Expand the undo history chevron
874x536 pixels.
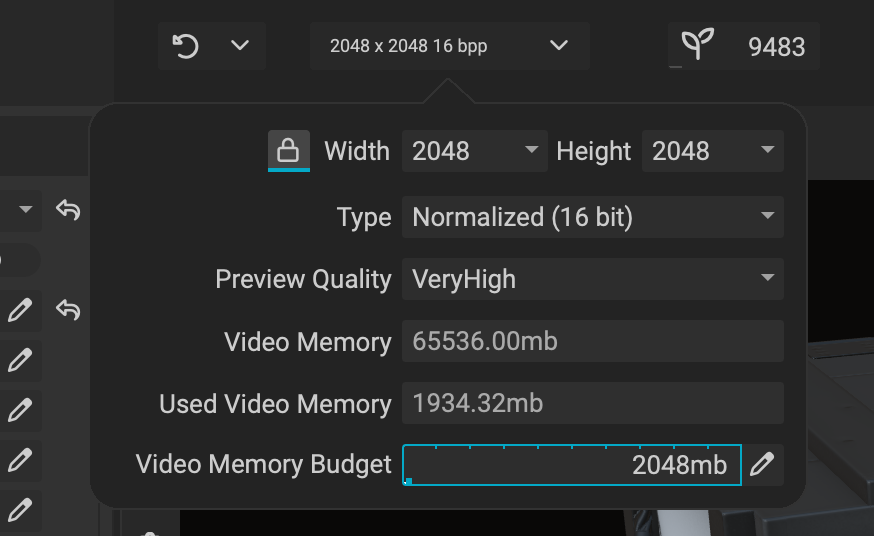(240, 45)
